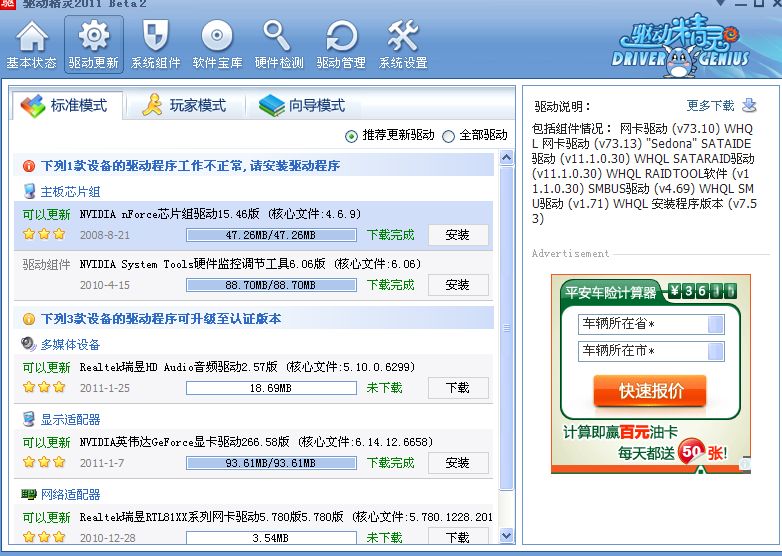782x556 pixels.
Task: Click the 3.54MB download size bar
Action: (271, 538)
